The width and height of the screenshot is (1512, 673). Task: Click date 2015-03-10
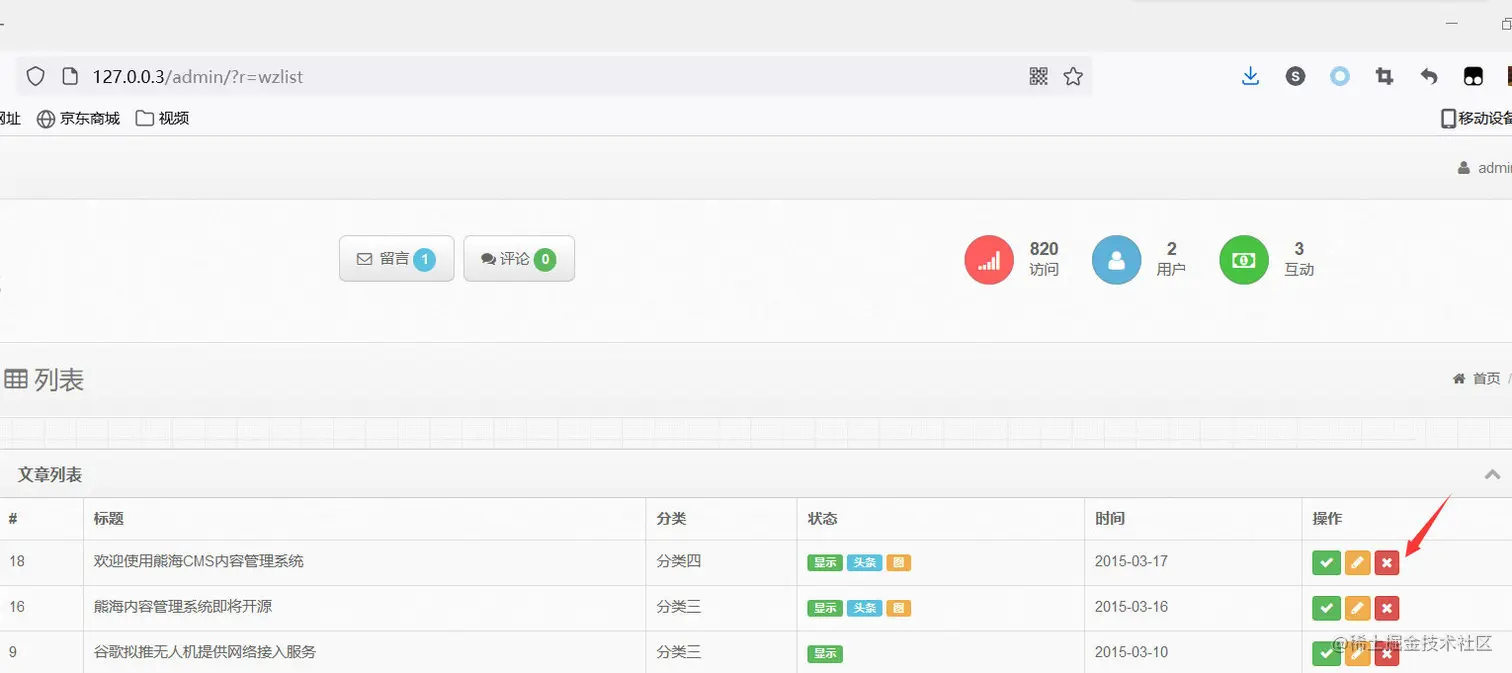(x=1131, y=652)
